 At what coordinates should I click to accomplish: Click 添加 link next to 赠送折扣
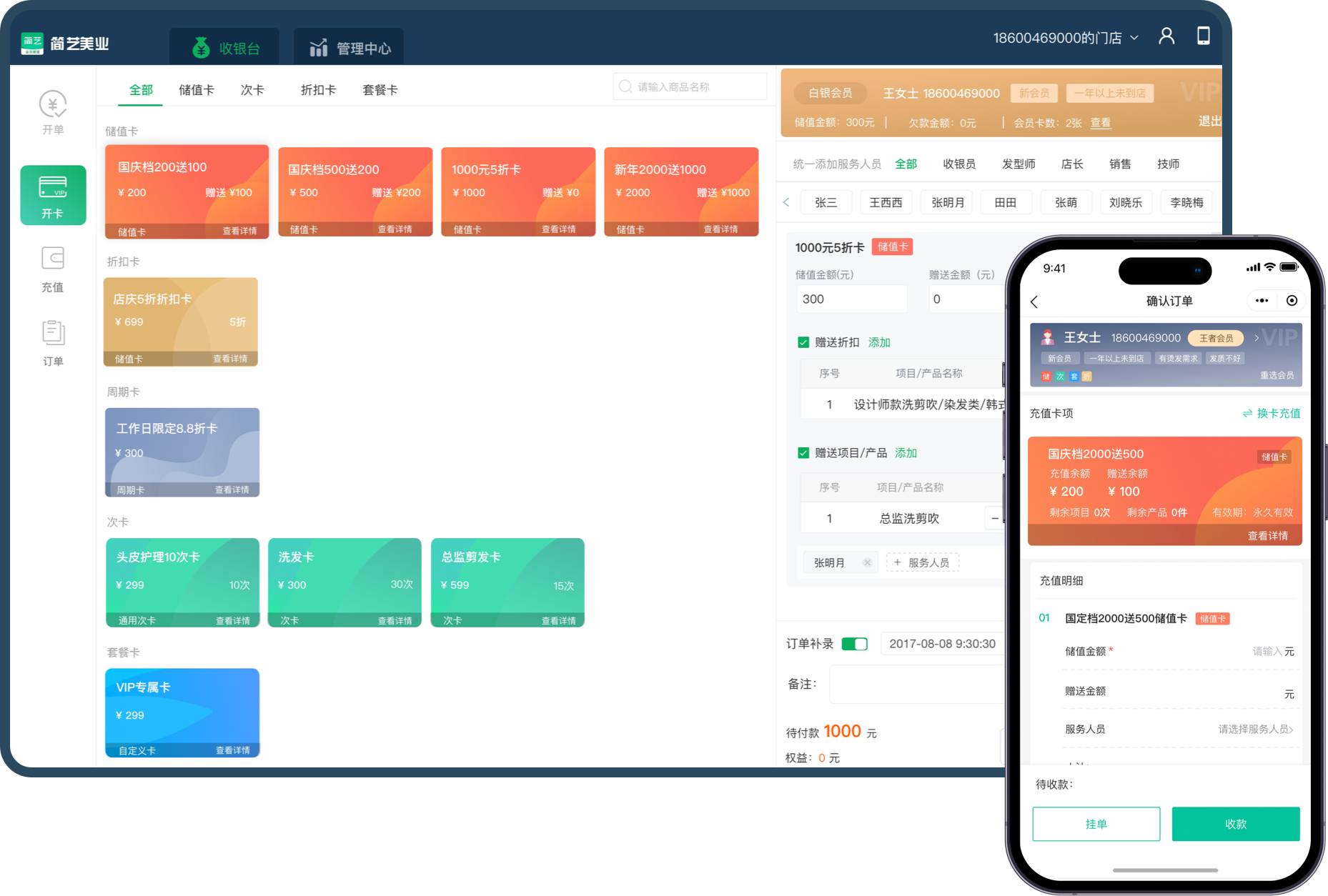tap(879, 342)
